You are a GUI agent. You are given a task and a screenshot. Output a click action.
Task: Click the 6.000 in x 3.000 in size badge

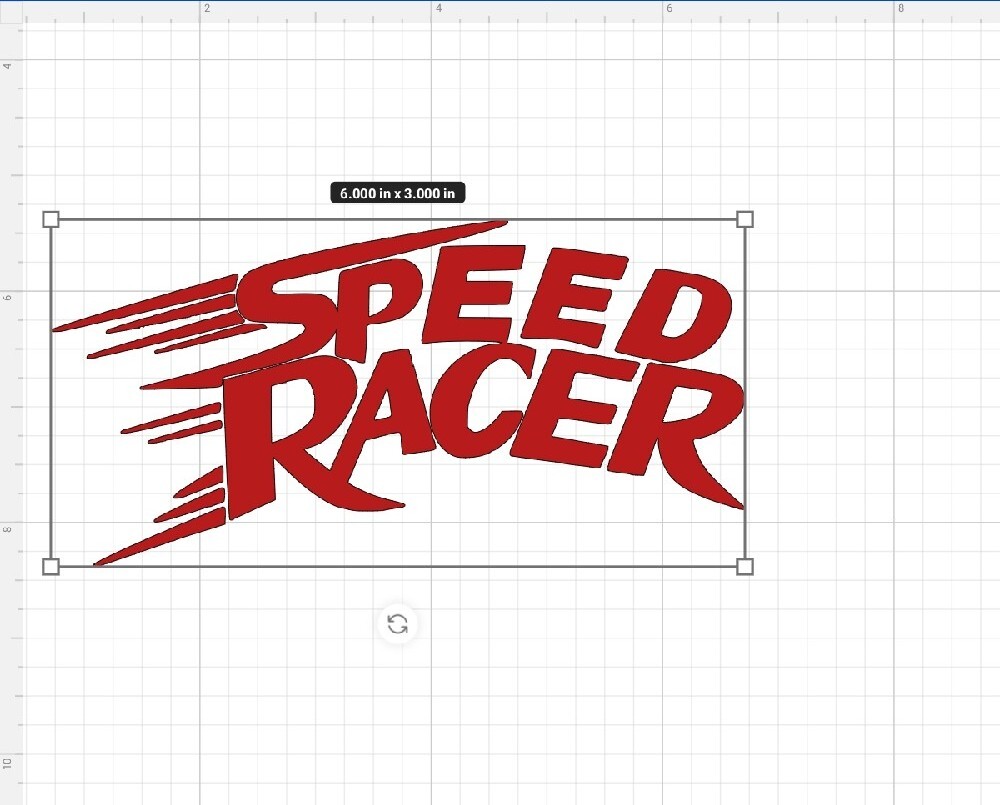[x=399, y=193]
